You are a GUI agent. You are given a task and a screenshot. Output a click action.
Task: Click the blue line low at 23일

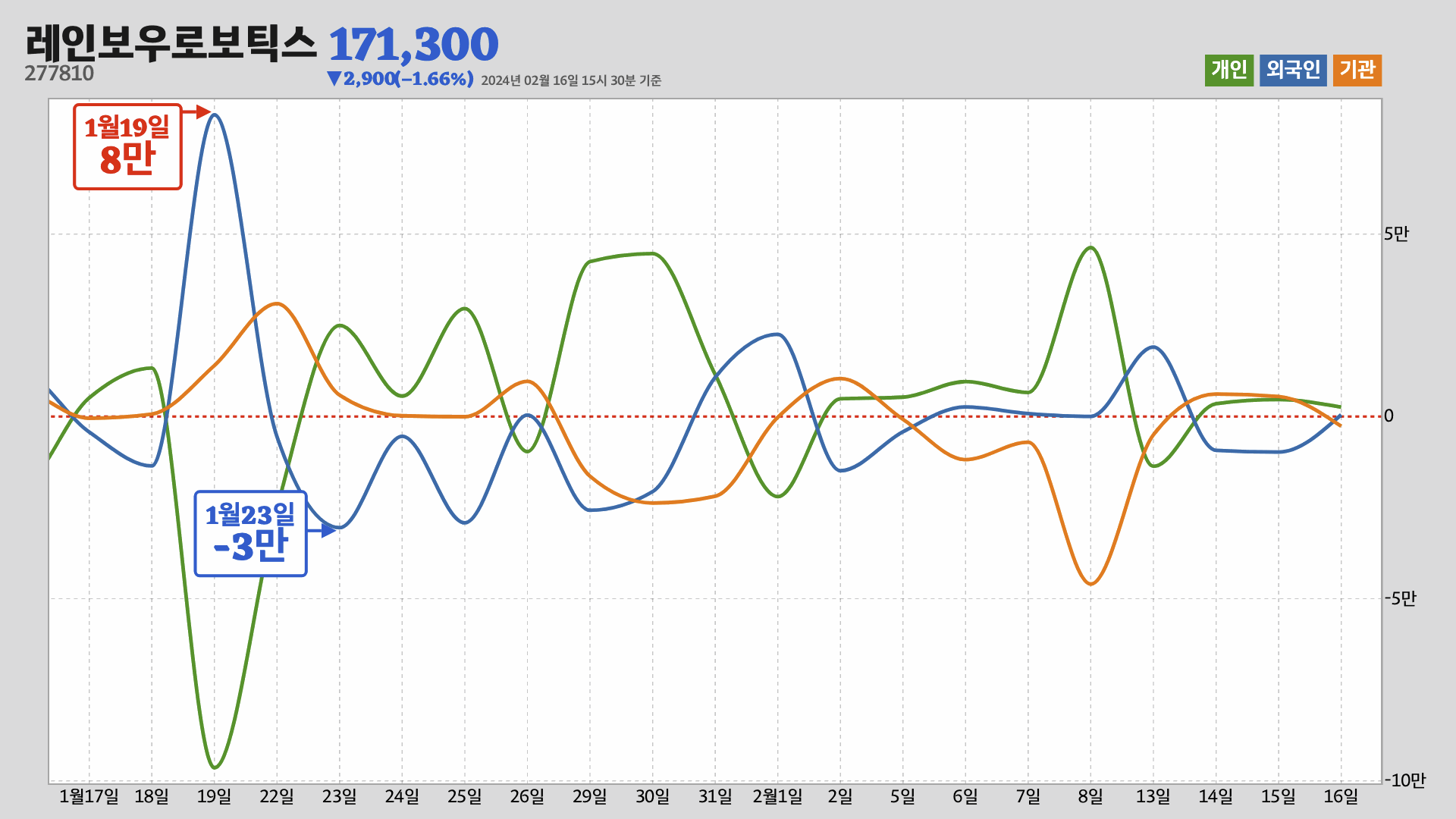(x=340, y=527)
